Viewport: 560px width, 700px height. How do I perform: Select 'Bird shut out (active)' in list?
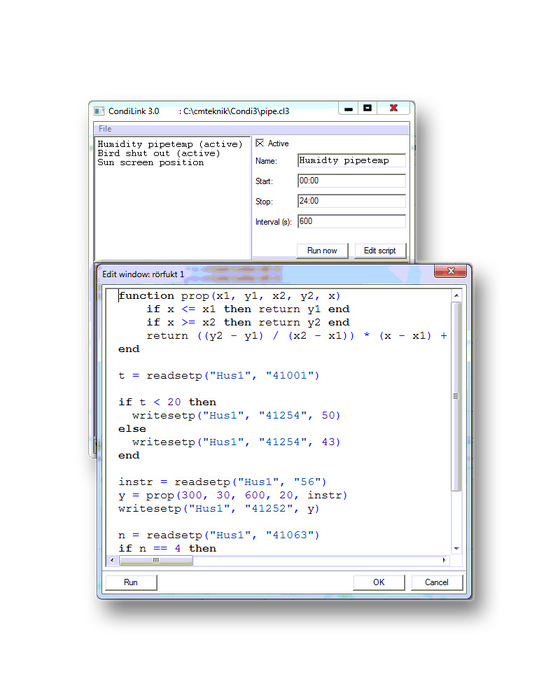click(159, 153)
